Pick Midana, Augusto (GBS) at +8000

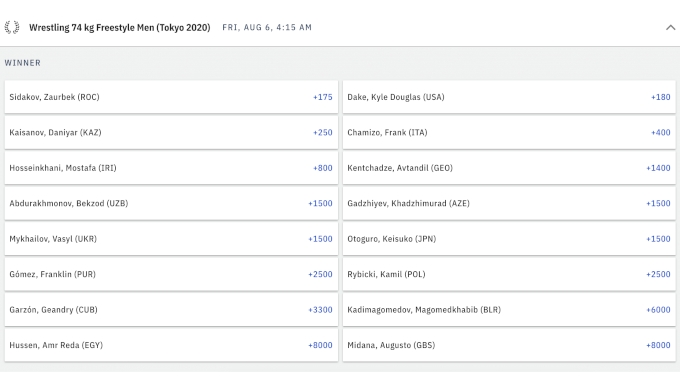509,345
